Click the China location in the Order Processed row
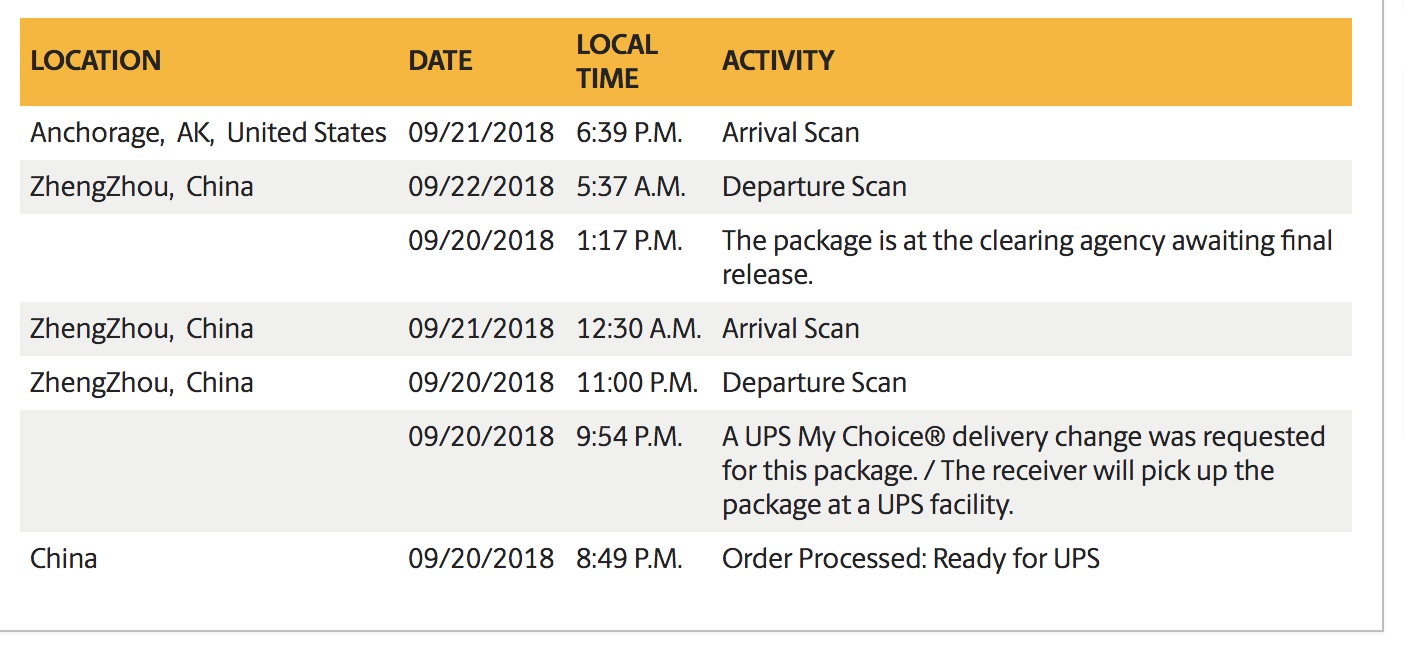The width and height of the screenshot is (1404, 650). [64, 558]
